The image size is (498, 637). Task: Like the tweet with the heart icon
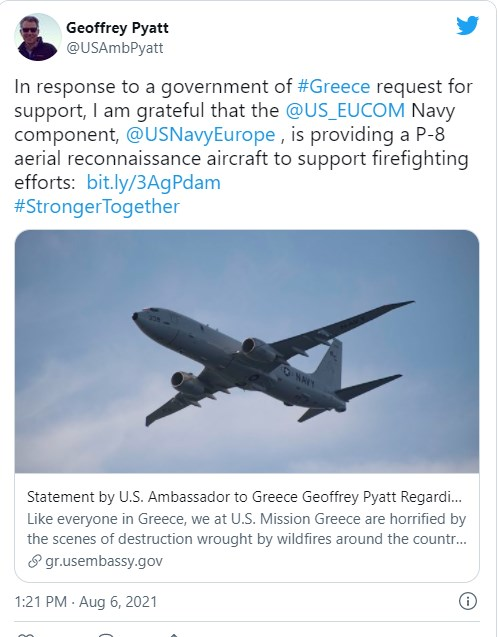(x=26, y=635)
